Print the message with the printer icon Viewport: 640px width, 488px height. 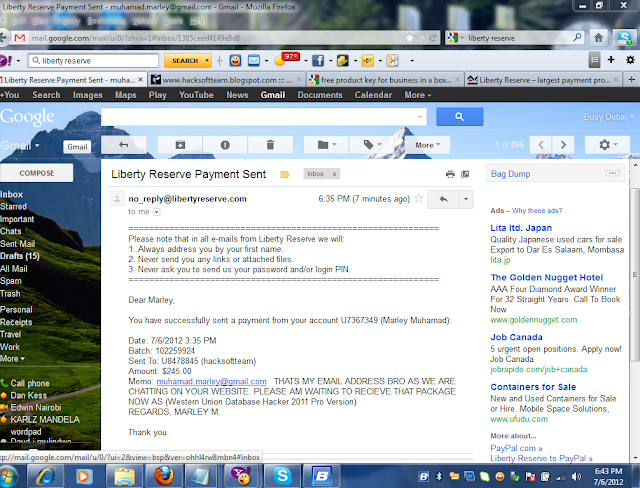point(450,174)
